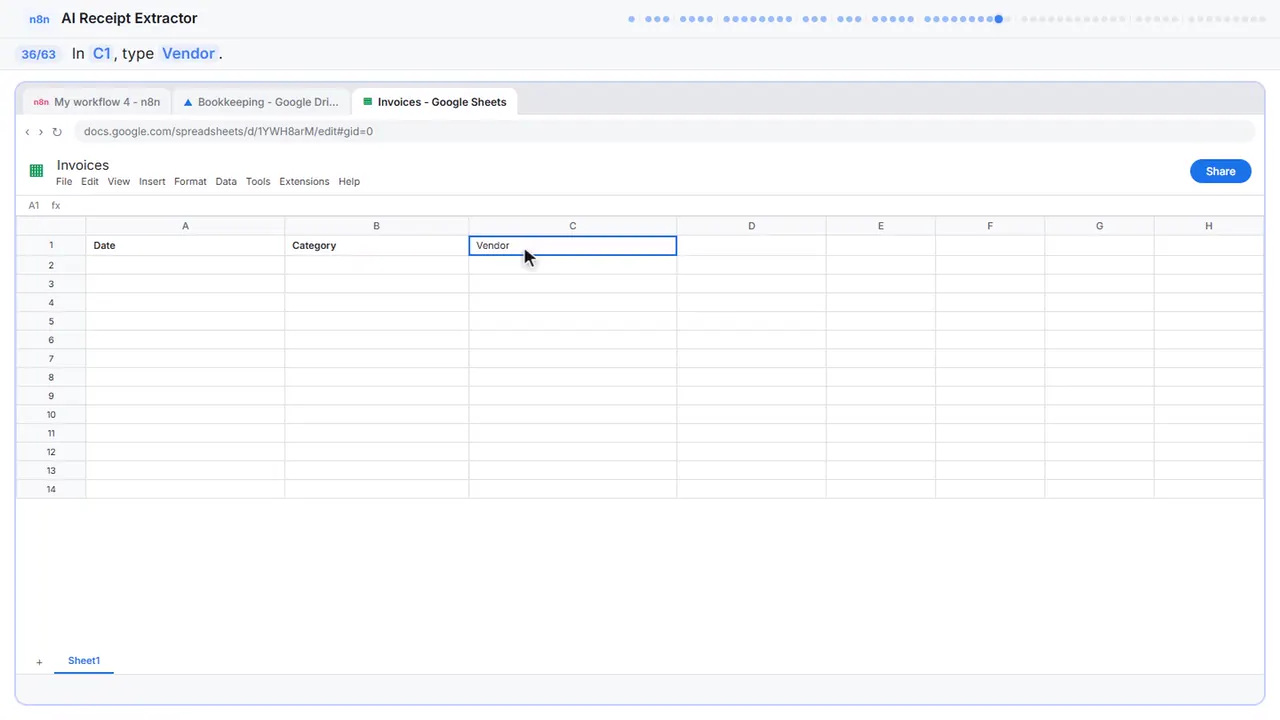Open the Tools menu
This screenshot has height=720, width=1280.
[x=258, y=182]
